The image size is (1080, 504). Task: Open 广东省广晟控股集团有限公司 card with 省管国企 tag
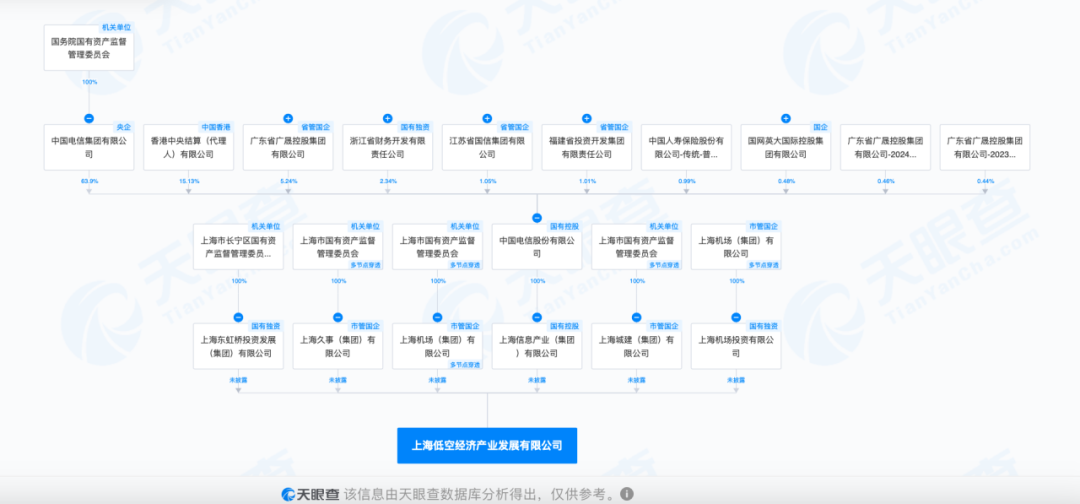click(x=288, y=147)
